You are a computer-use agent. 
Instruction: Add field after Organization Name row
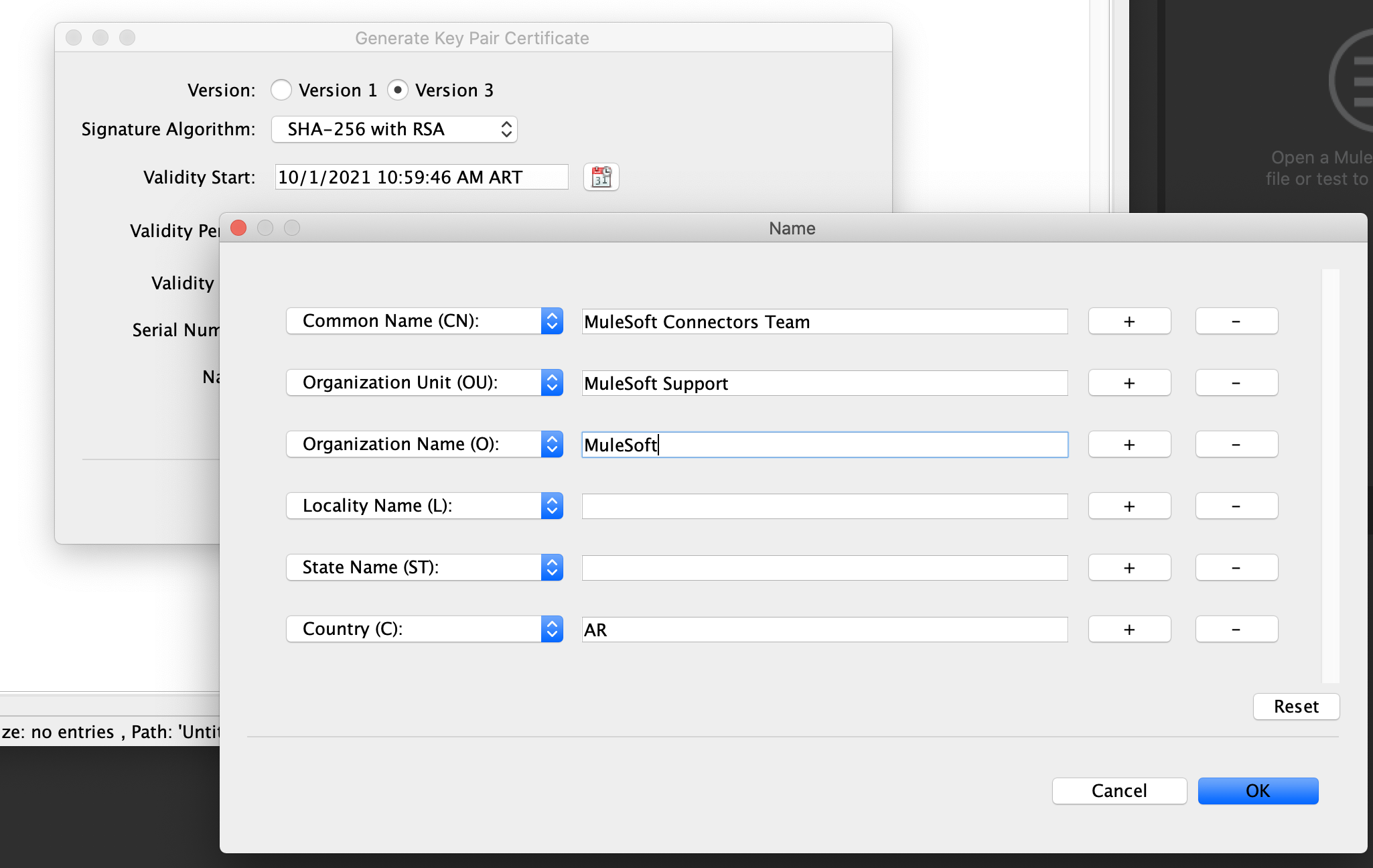click(1129, 445)
